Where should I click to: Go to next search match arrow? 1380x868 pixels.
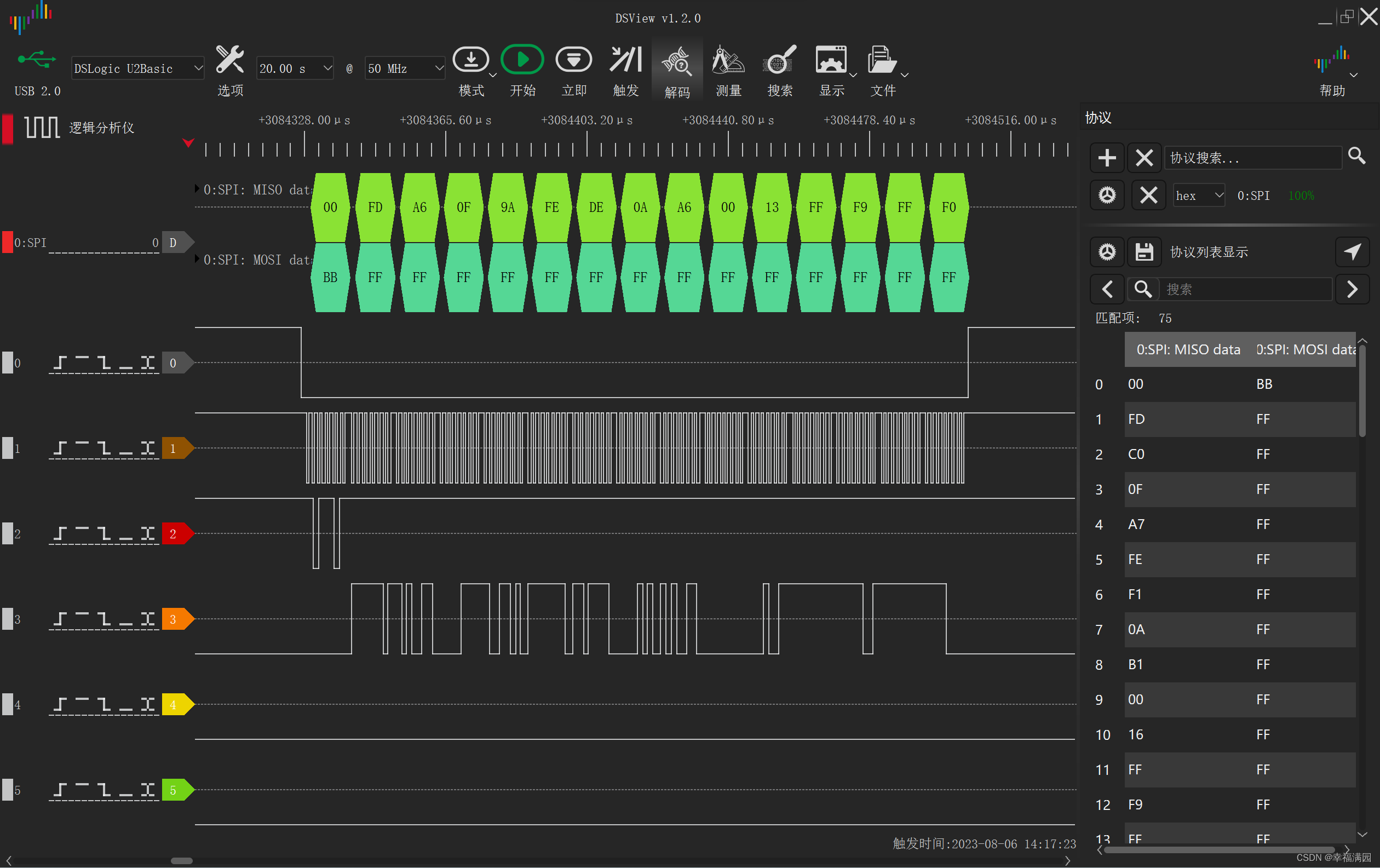tap(1352, 289)
